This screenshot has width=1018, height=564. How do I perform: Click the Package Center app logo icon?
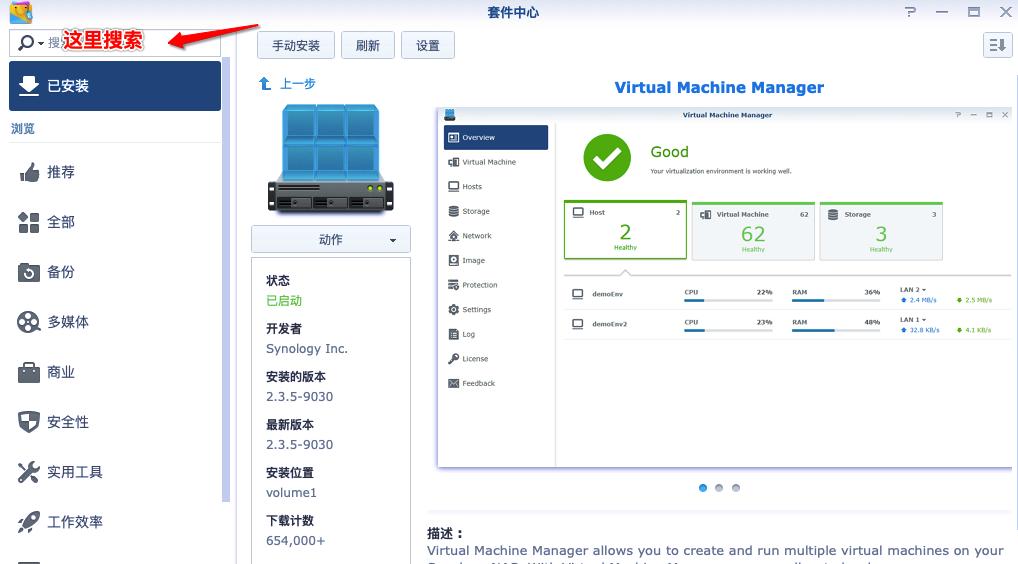coord(21,12)
